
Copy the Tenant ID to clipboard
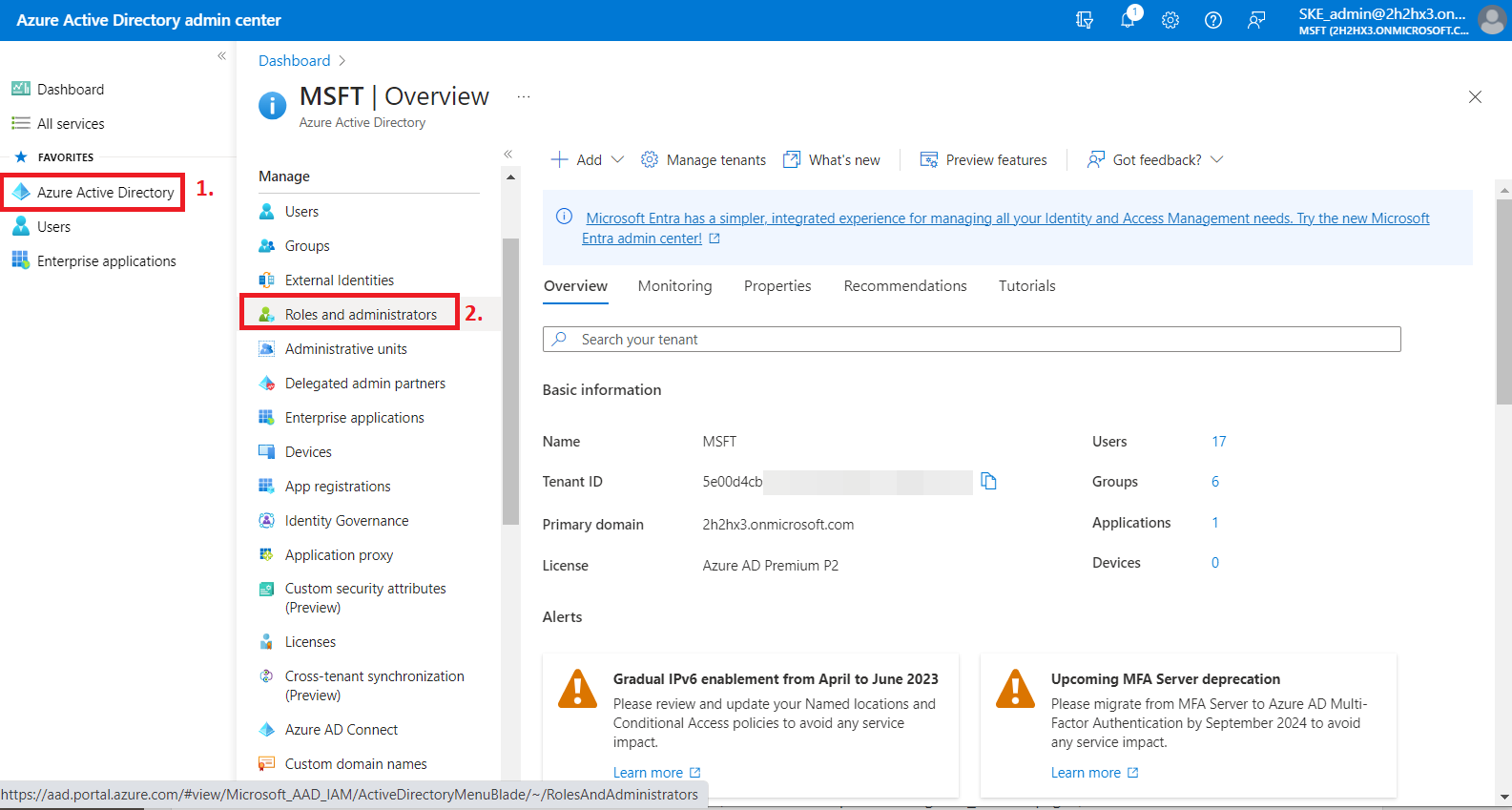(x=988, y=482)
